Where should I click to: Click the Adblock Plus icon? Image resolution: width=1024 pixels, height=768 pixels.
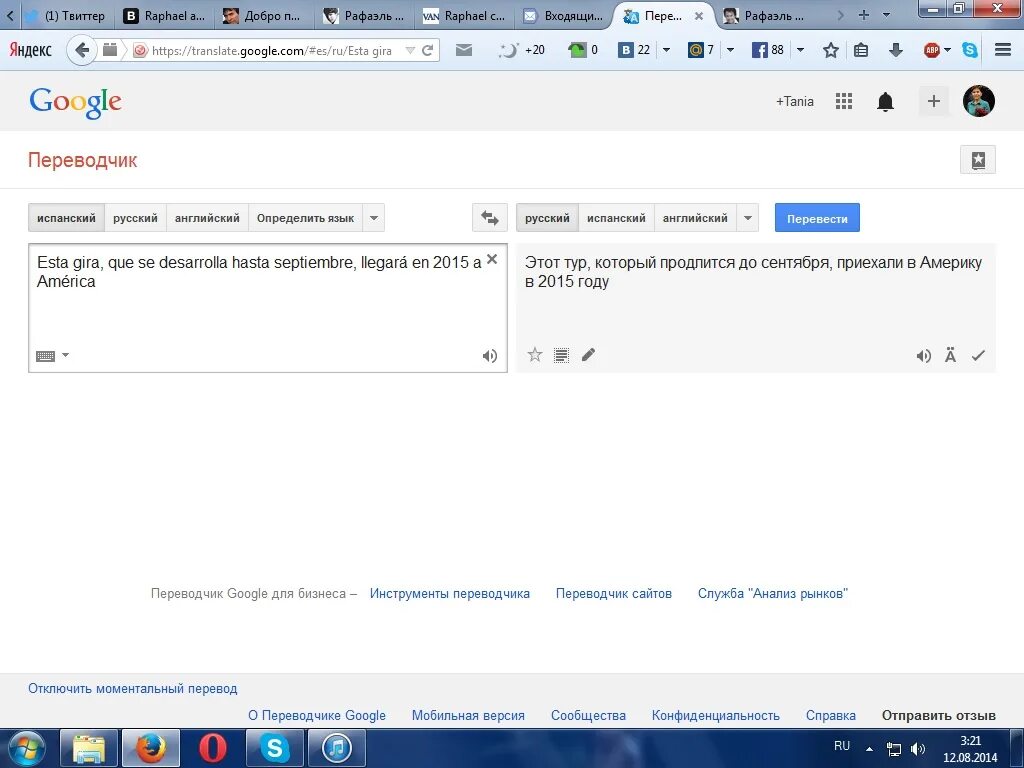(932, 50)
